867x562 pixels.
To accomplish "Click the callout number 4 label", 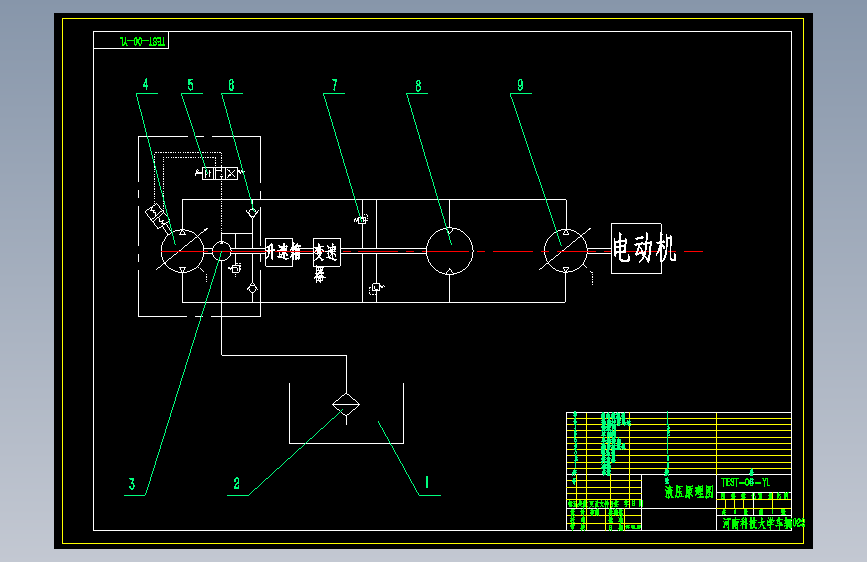I will coord(145,85).
